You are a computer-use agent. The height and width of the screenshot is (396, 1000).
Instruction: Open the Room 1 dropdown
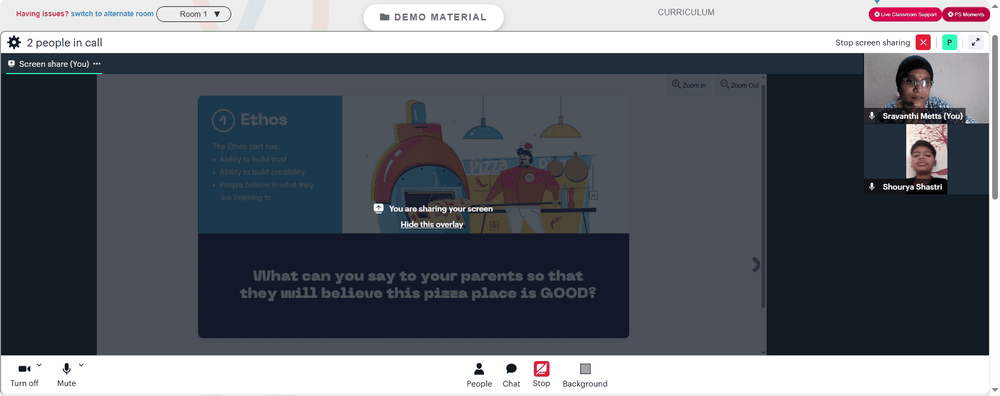(194, 14)
